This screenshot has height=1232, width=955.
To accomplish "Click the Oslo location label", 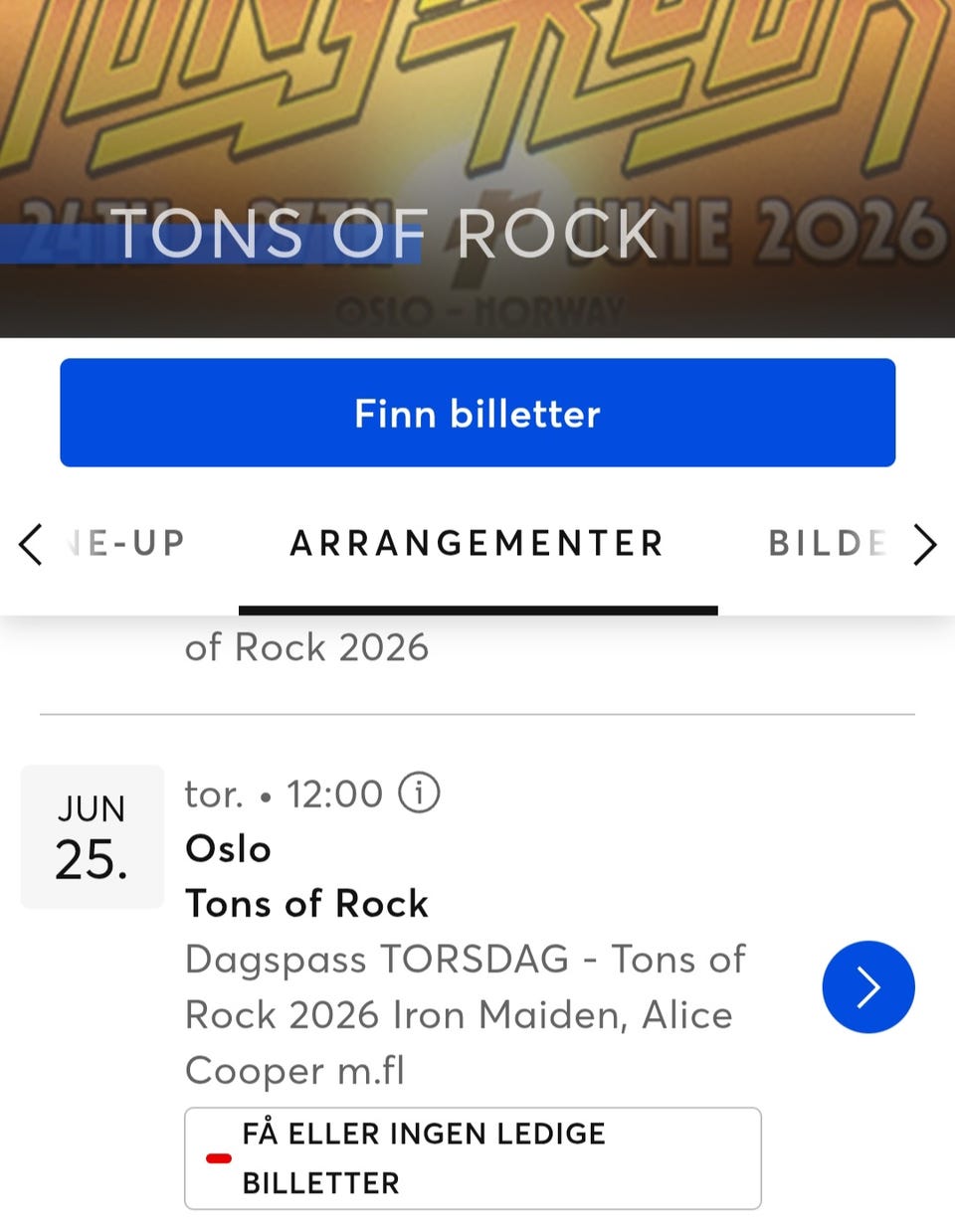I will pos(228,848).
